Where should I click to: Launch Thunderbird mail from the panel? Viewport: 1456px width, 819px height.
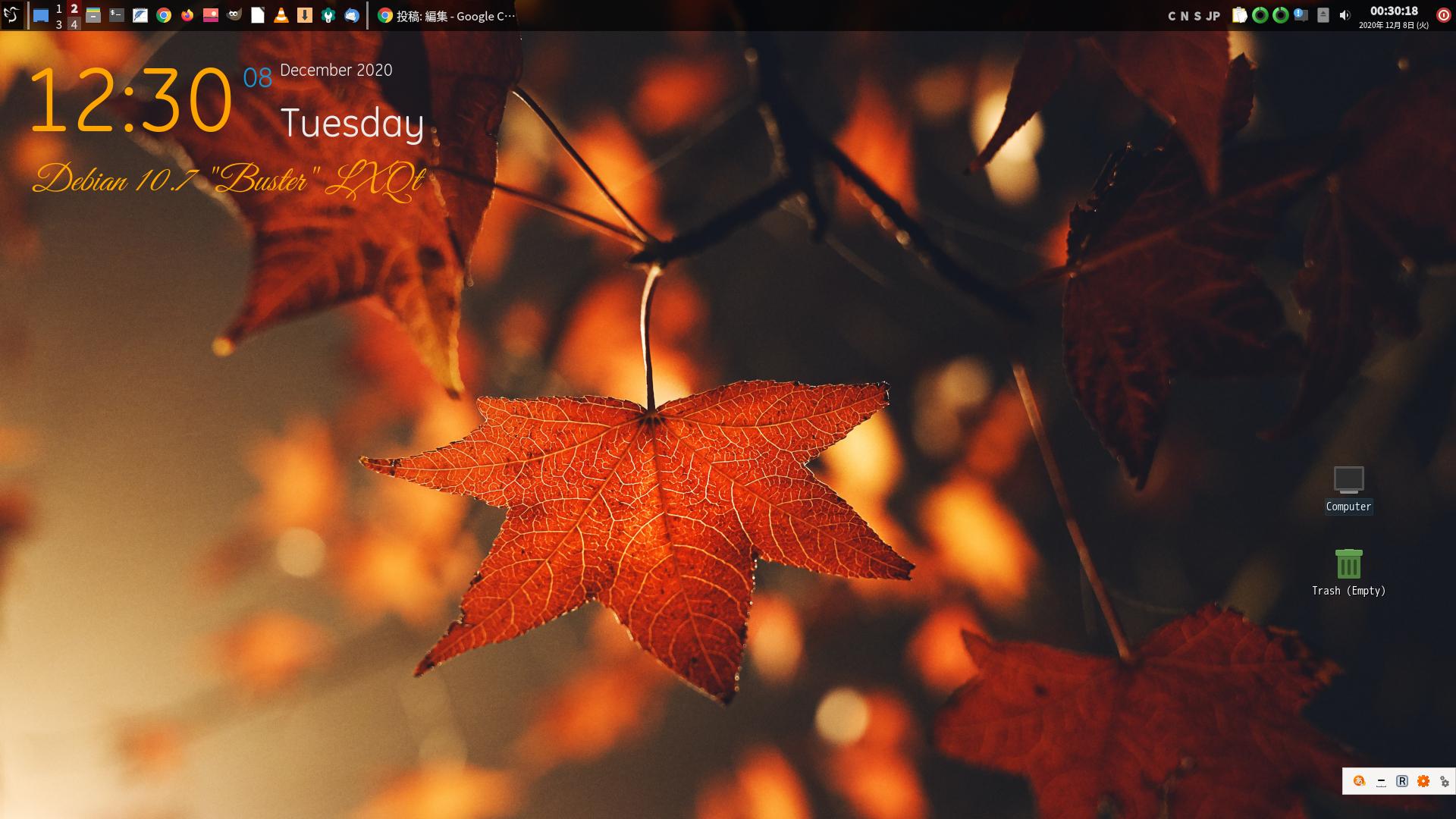[352, 15]
